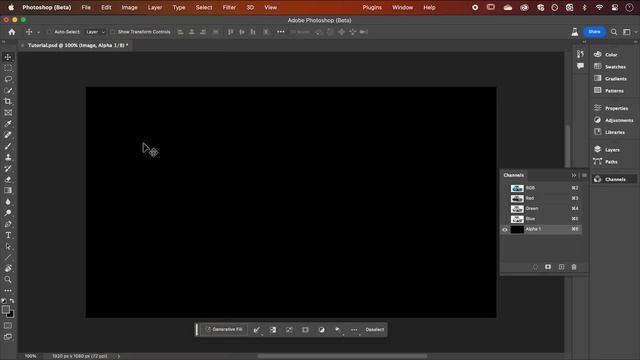Screen dimensions: 640x360
Task: Open the align options three-dots menu
Action: 280,32
